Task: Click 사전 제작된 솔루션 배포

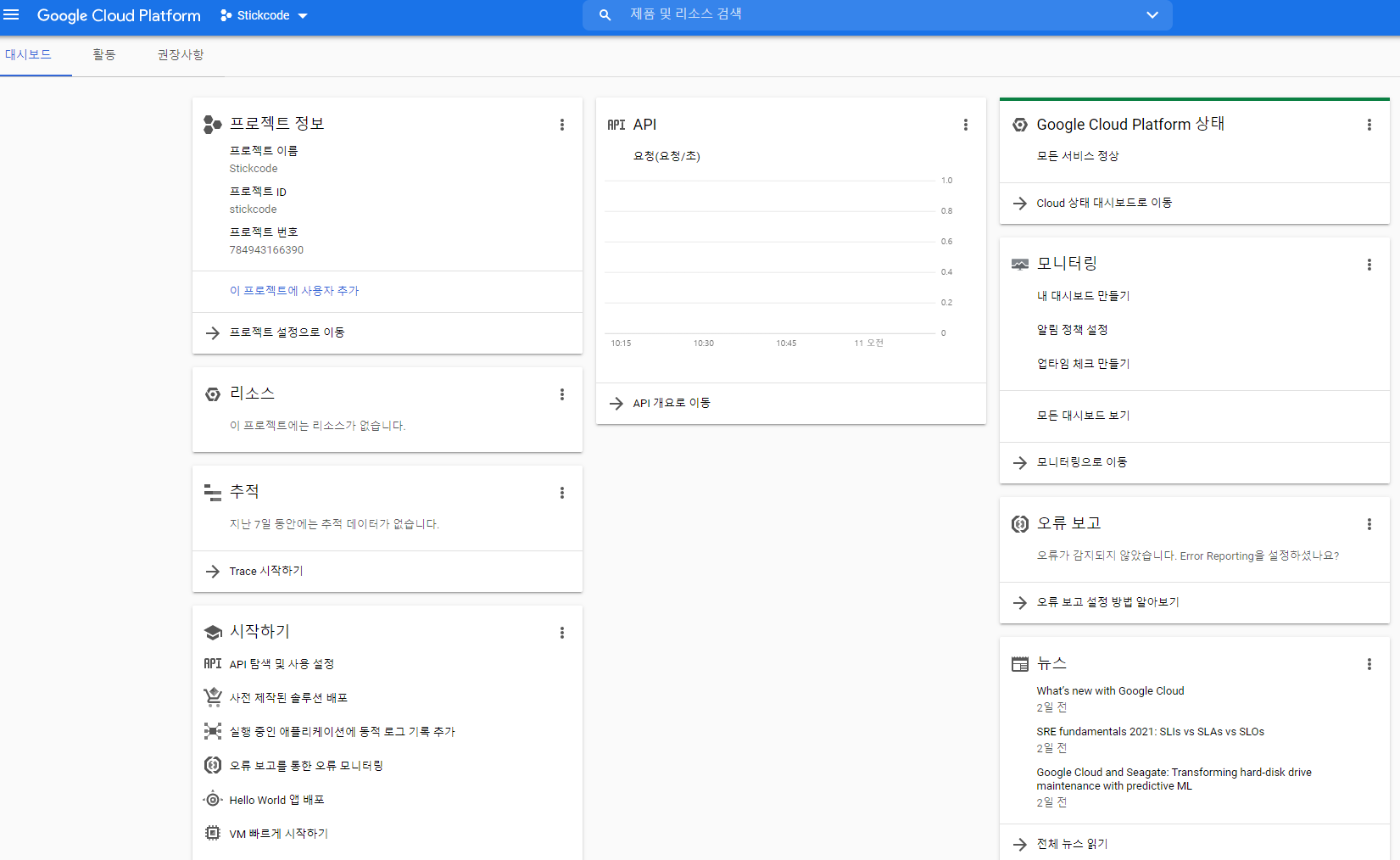Action: (289, 698)
